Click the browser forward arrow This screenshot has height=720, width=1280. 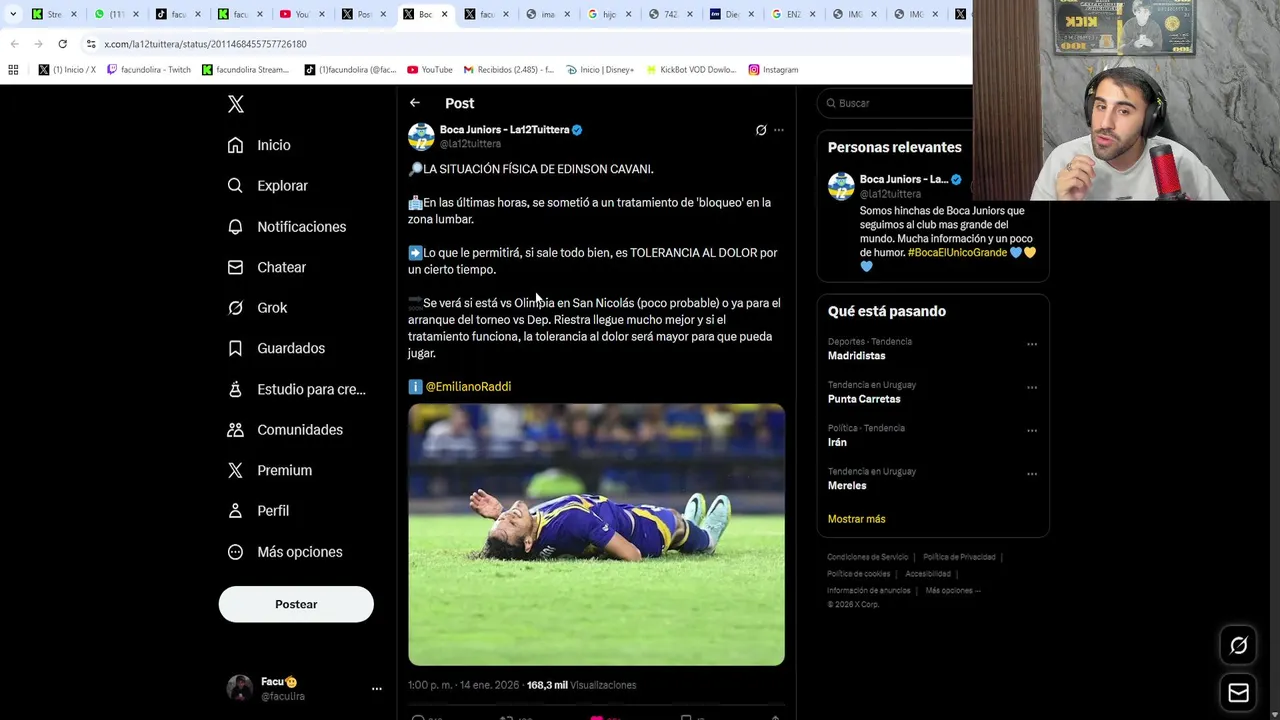[x=38, y=44]
